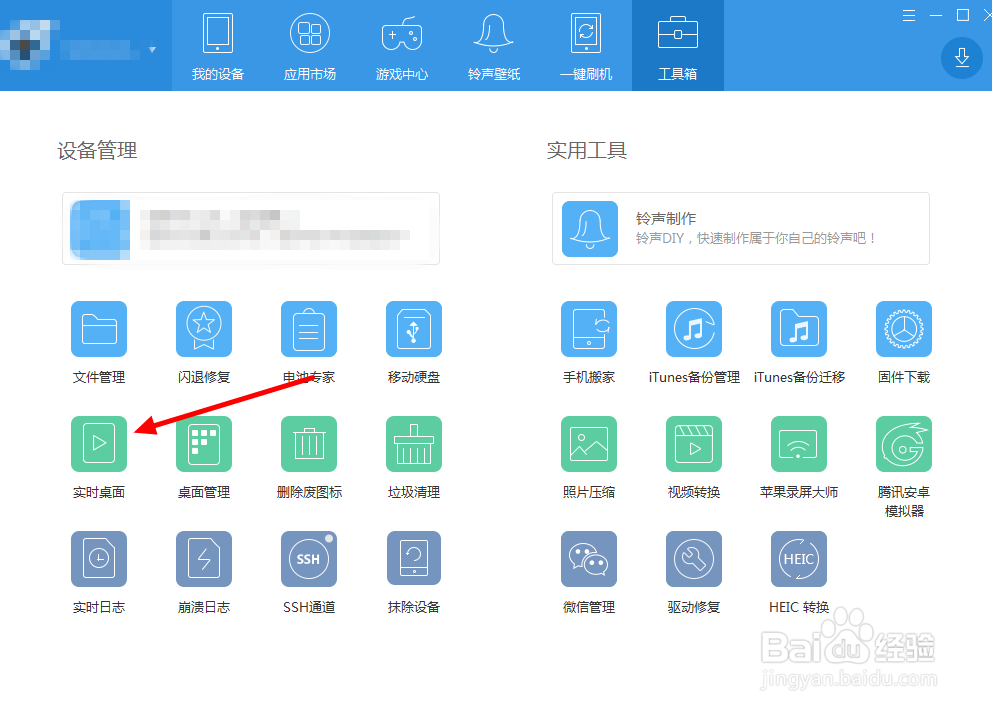Screen dimensions: 992x713
Task: Open iTunes备份迁移 backup migration
Action: coord(798,329)
